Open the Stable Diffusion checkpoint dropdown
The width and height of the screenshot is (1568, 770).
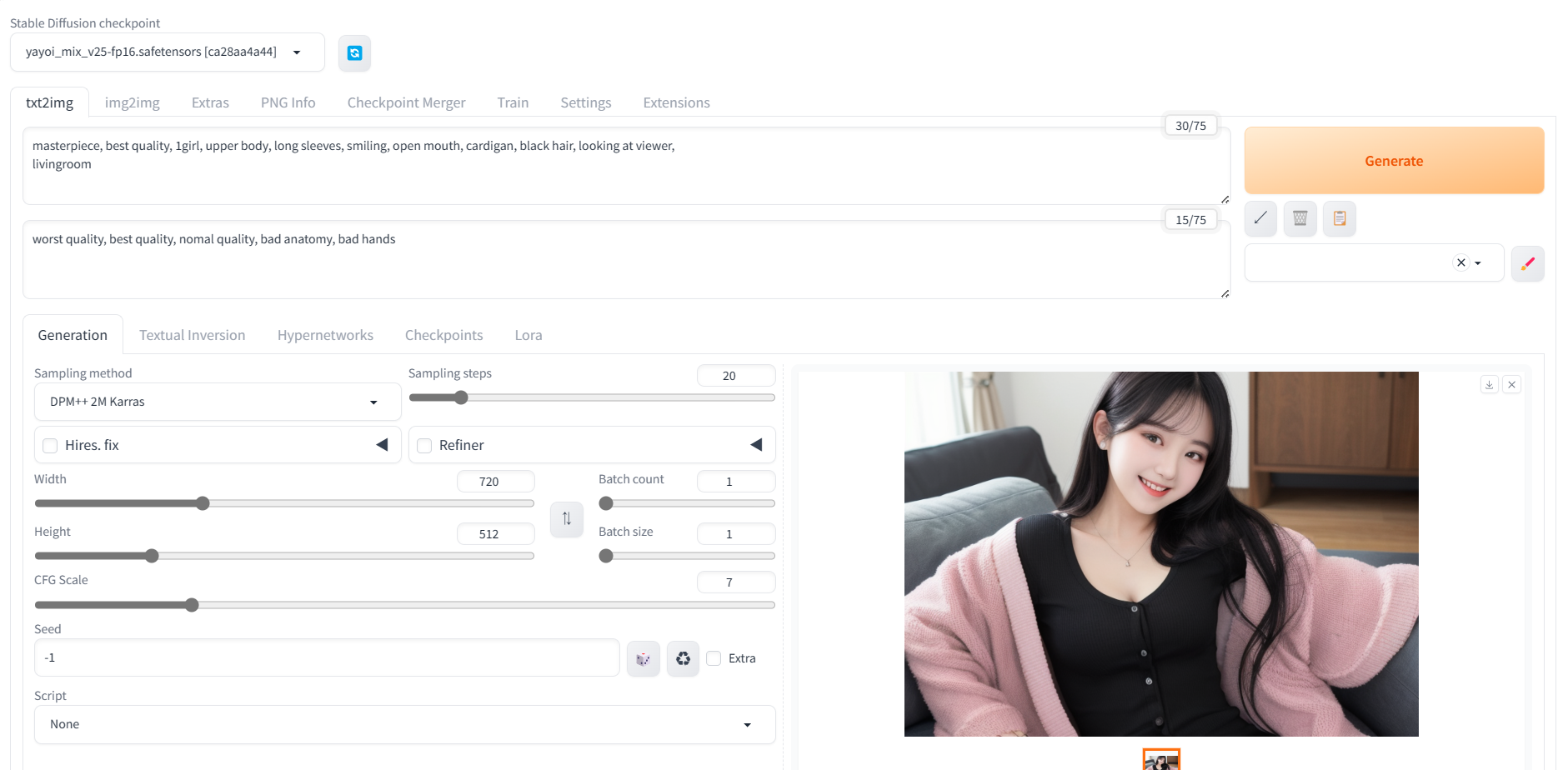(x=168, y=52)
